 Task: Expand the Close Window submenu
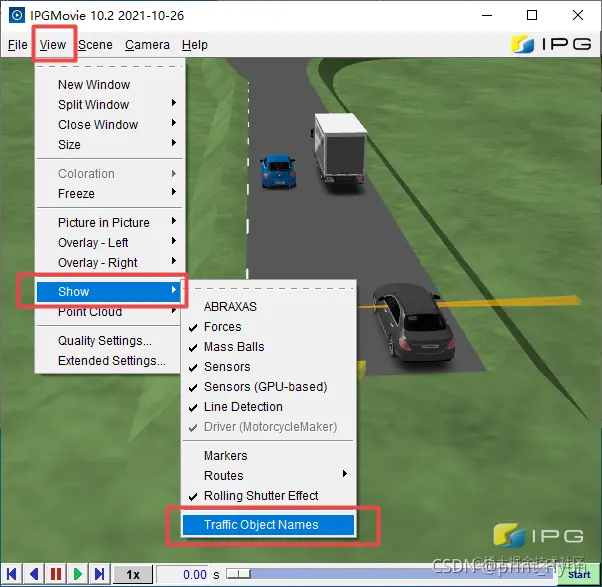(109, 124)
